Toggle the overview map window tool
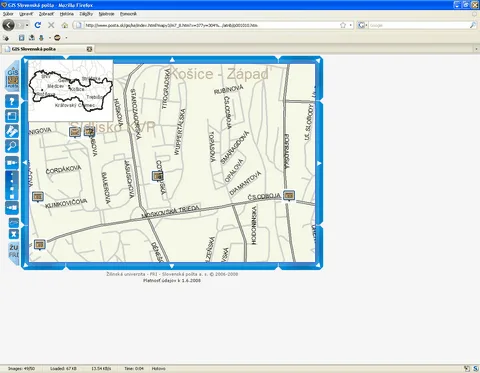The image size is (480, 373). tap(12, 116)
